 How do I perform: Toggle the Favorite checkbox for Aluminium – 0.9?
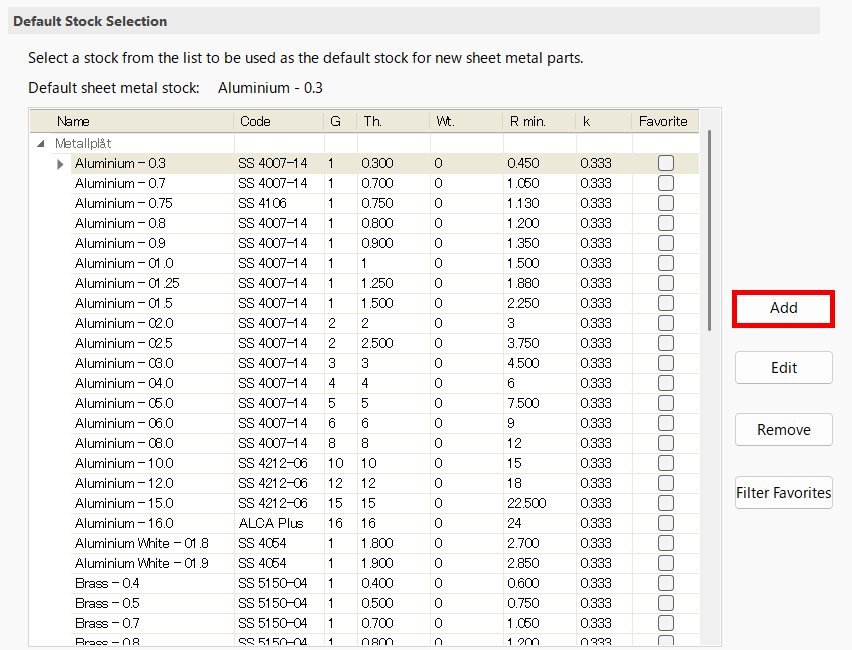[x=666, y=243]
